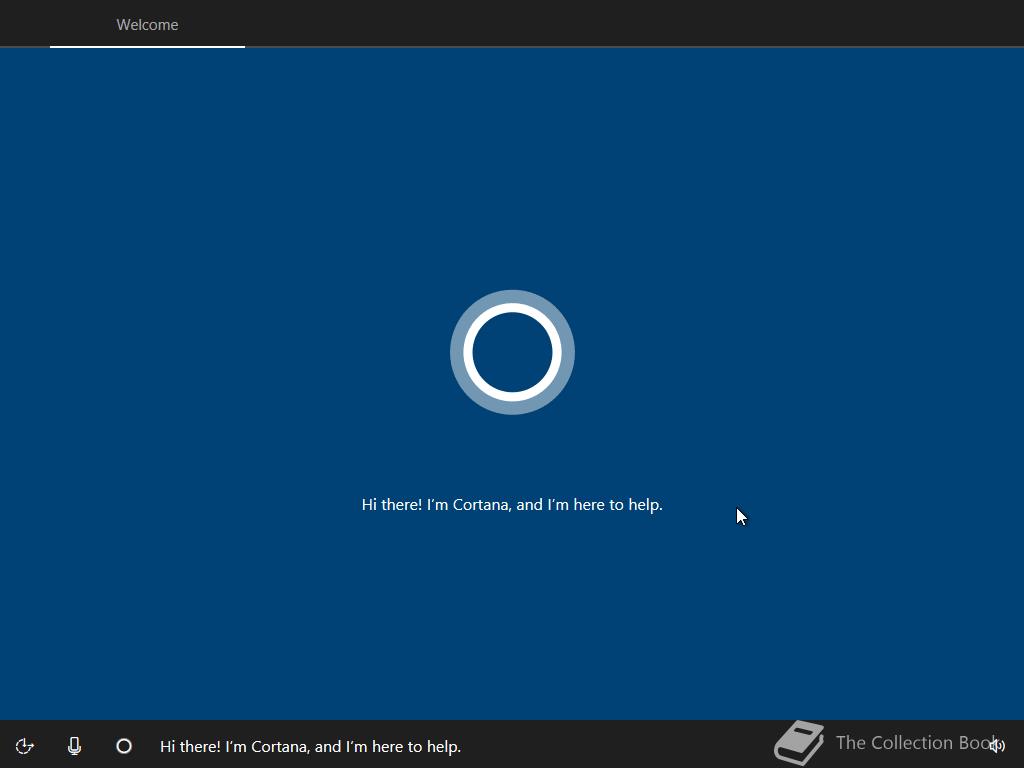Click the centered Cortana greeting text
The height and width of the screenshot is (768, 1024).
pyautogui.click(x=512, y=505)
